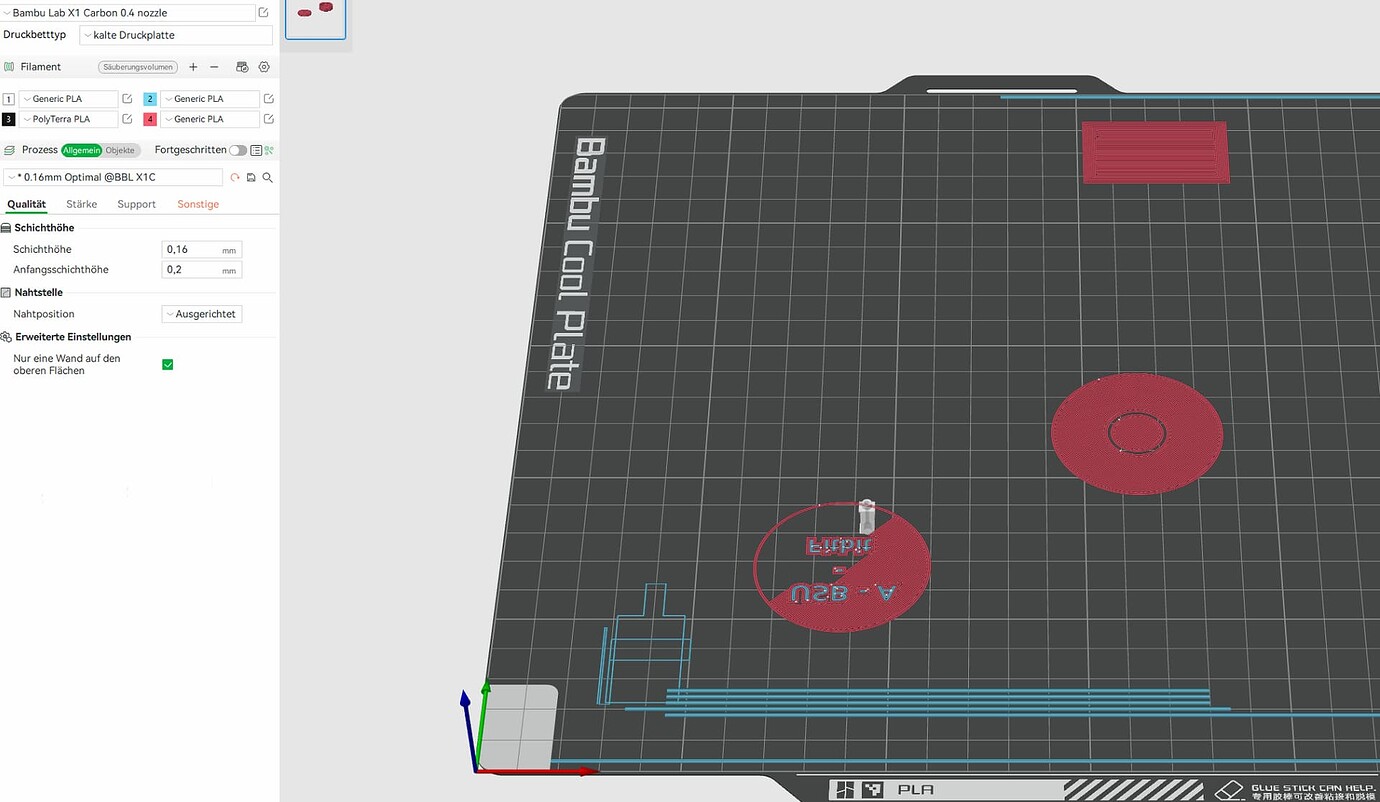Open the PolyTerra PLA filament dropdown
1380x802 pixels.
[68, 119]
